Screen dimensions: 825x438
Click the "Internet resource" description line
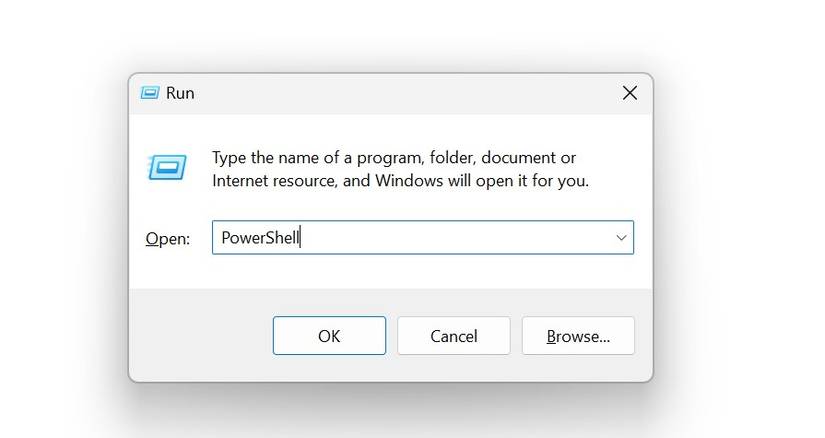(400, 181)
